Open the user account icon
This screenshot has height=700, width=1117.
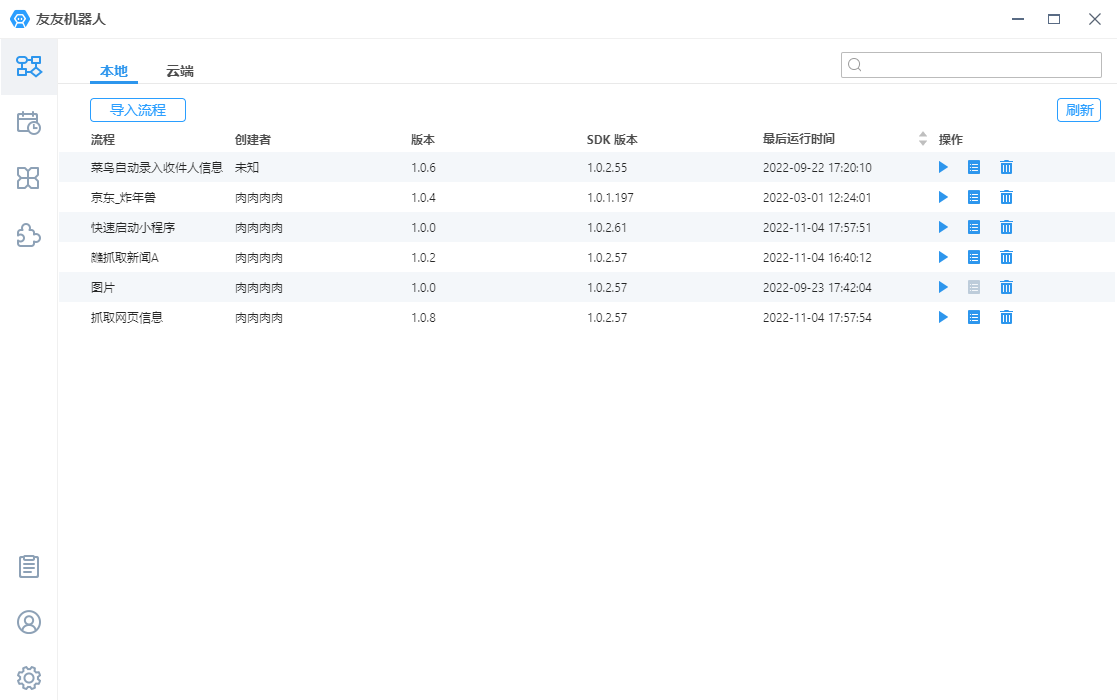click(29, 622)
